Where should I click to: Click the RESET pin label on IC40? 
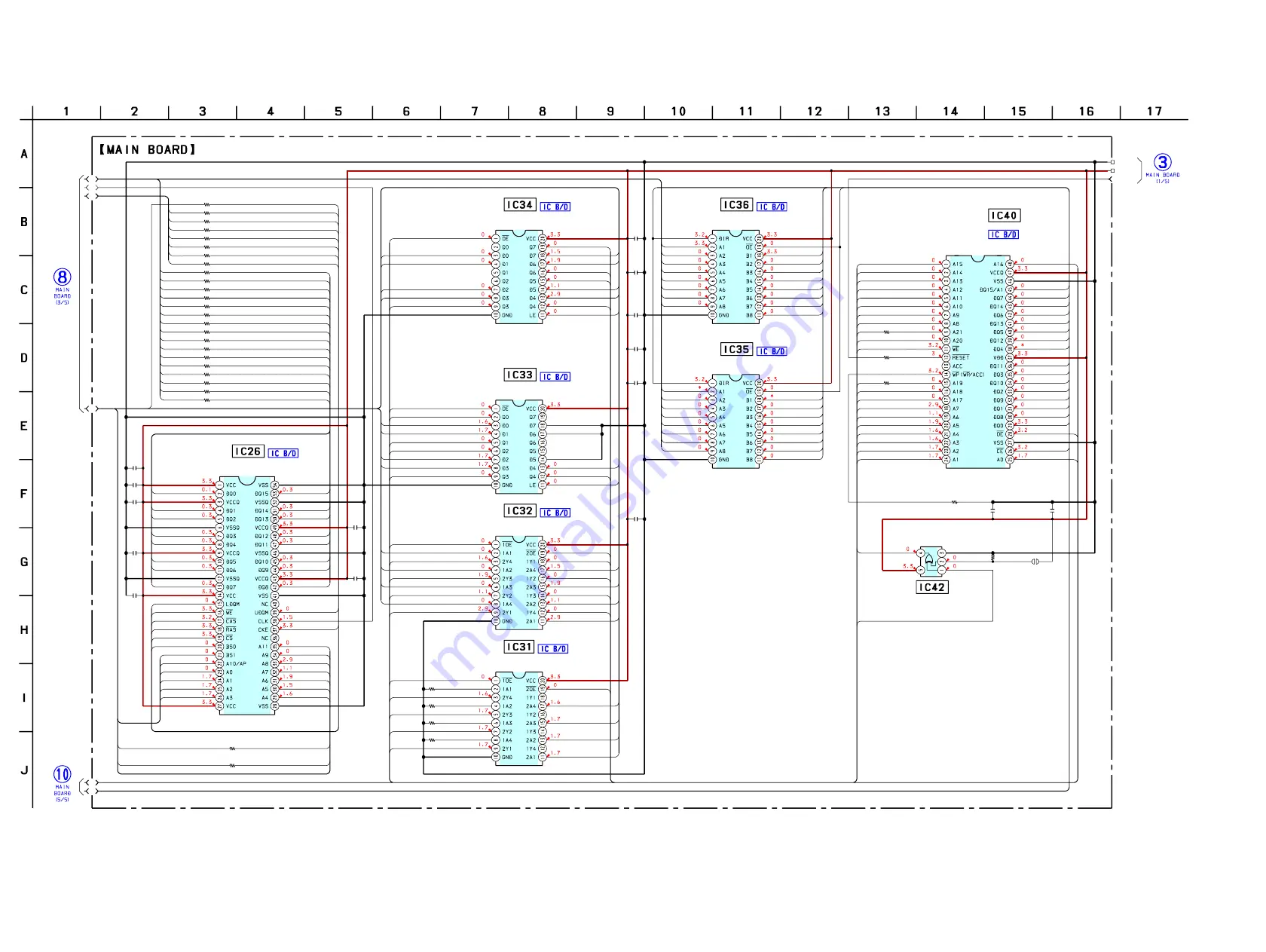(960, 358)
